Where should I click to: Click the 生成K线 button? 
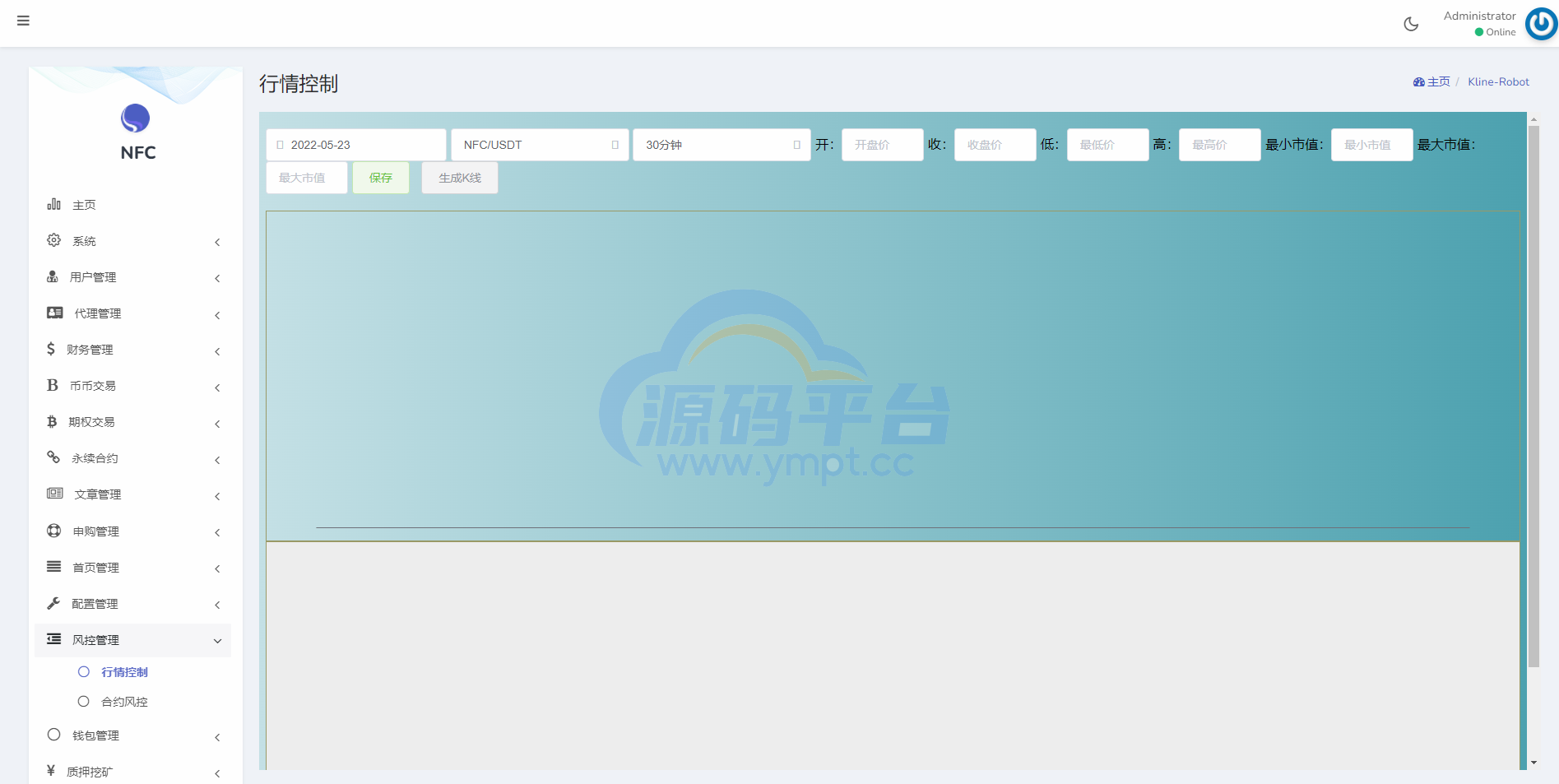click(459, 178)
